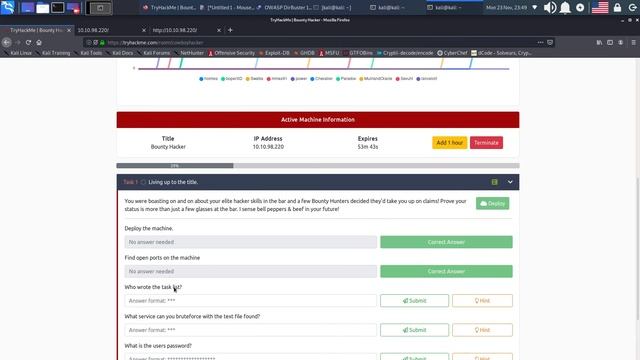Toggle the Task 1 completion circle
The image size is (640, 360).
pos(143,182)
